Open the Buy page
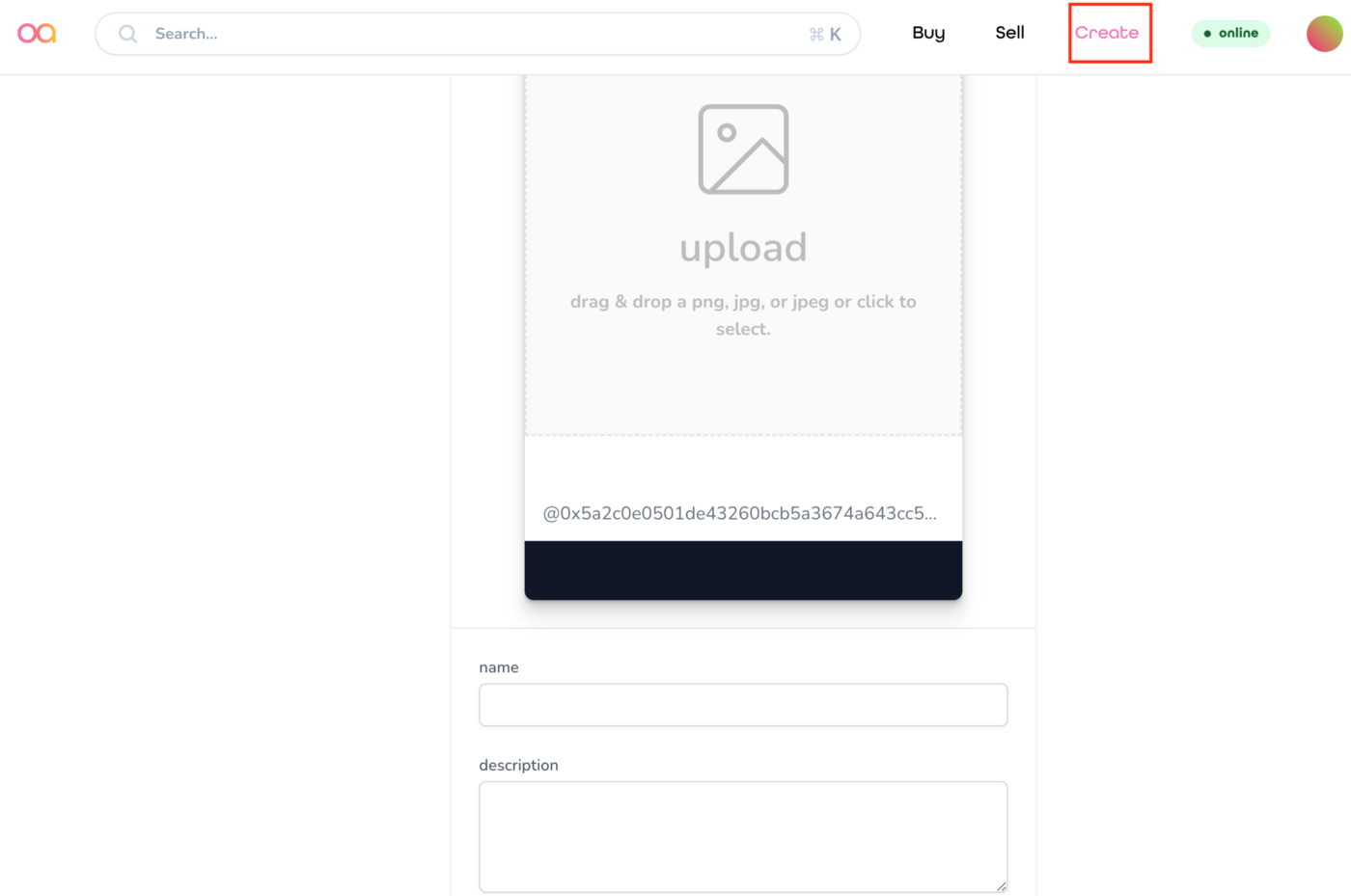Viewport: 1351px width, 896px height. [x=928, y=33]
